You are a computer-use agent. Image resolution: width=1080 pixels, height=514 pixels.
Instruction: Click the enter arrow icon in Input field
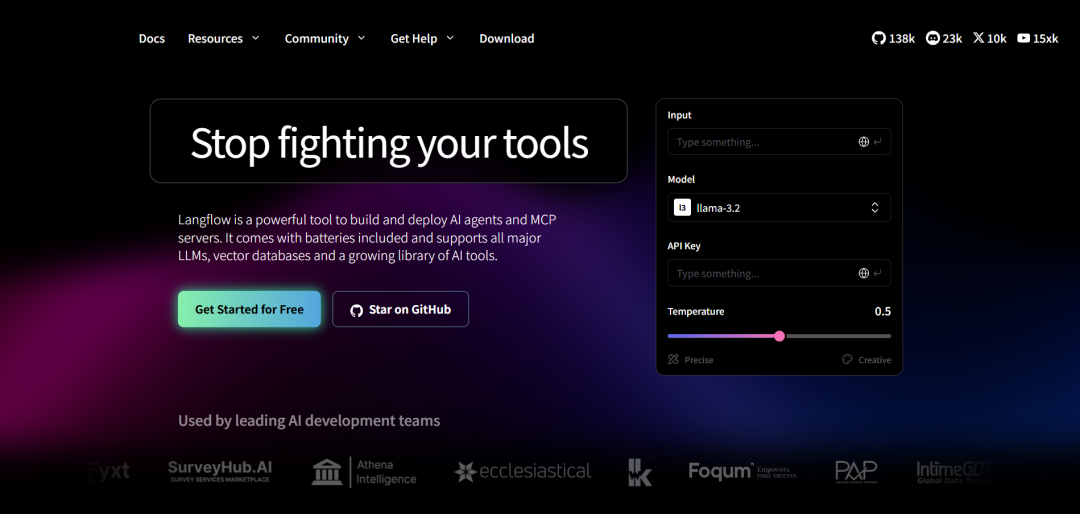(x=877, y=142)
